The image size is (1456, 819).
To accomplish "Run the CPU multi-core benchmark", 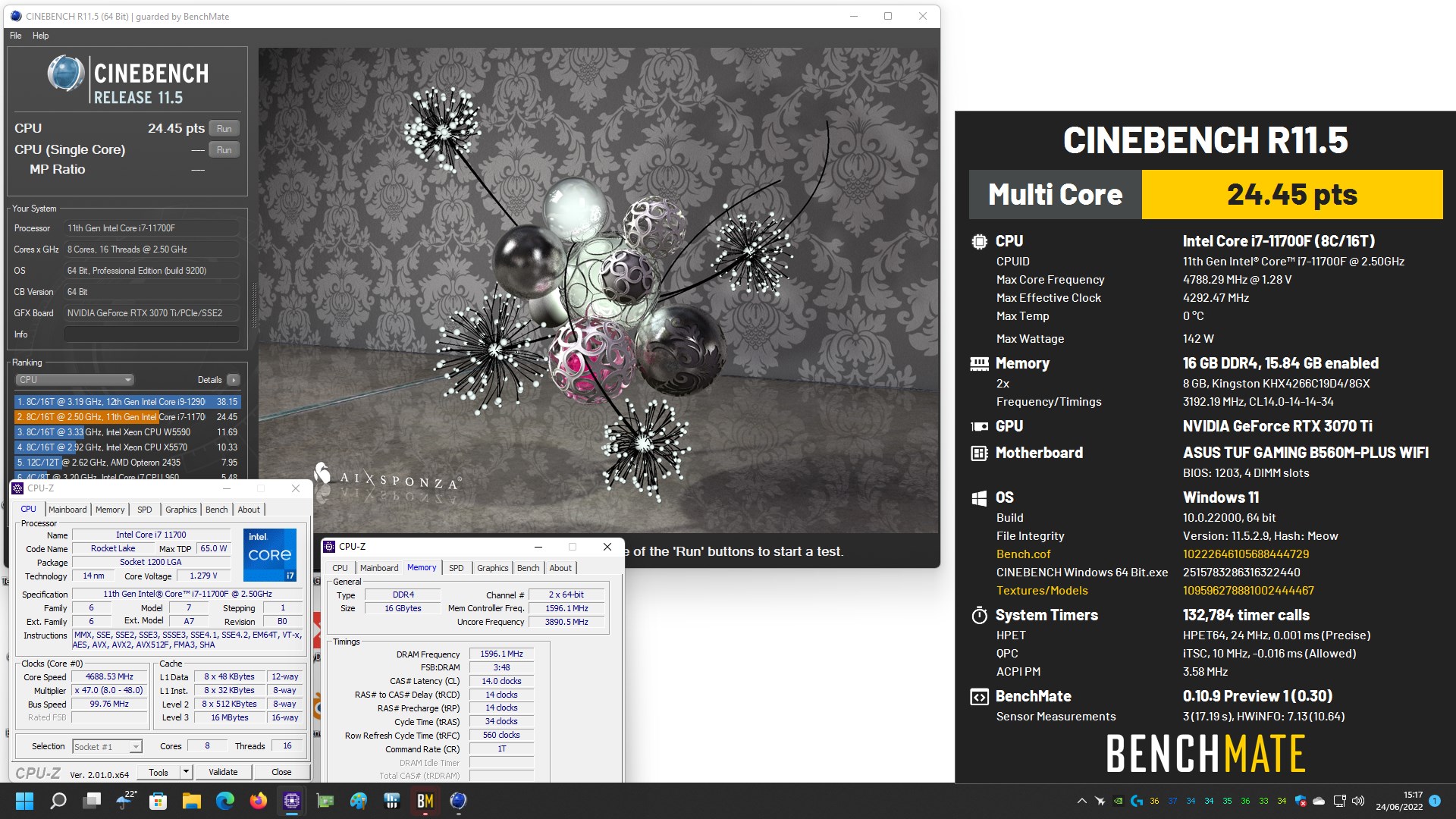I will (x=224, y=129).
